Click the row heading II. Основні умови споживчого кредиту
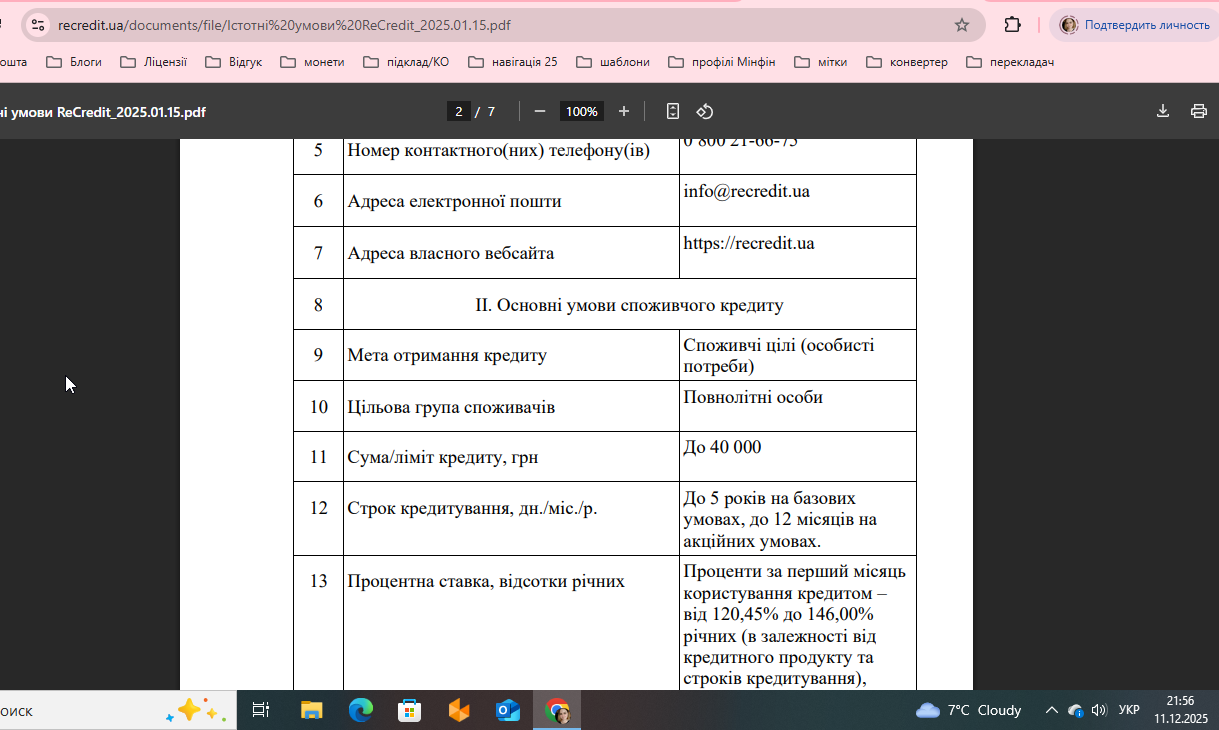The width and height of the screenshot is (1219, 730). 629,305
